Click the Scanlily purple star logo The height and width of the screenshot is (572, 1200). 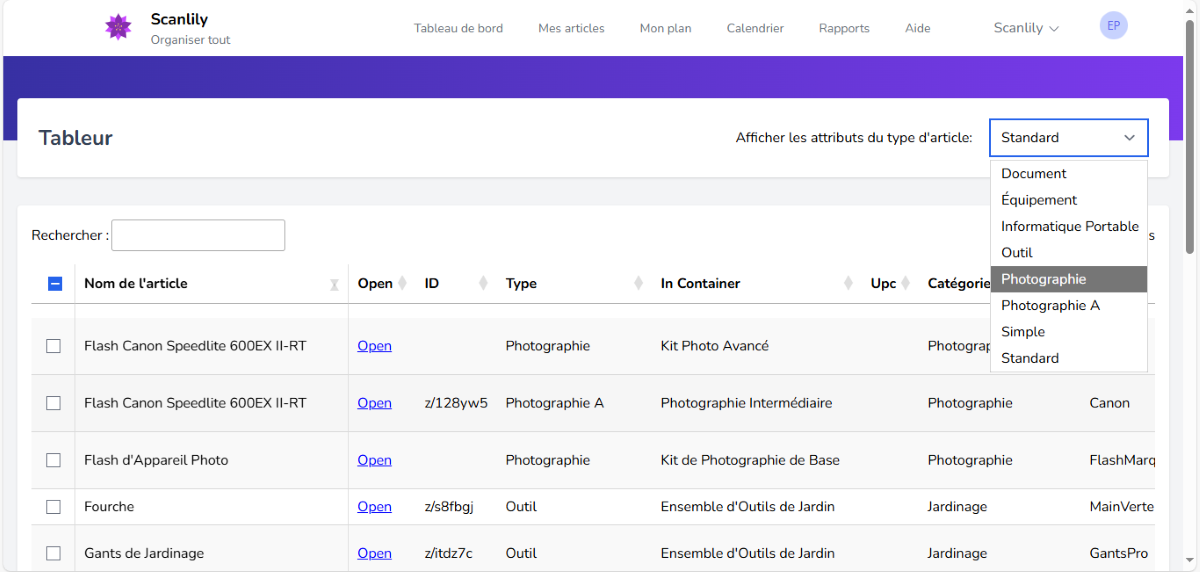(118, 27)
